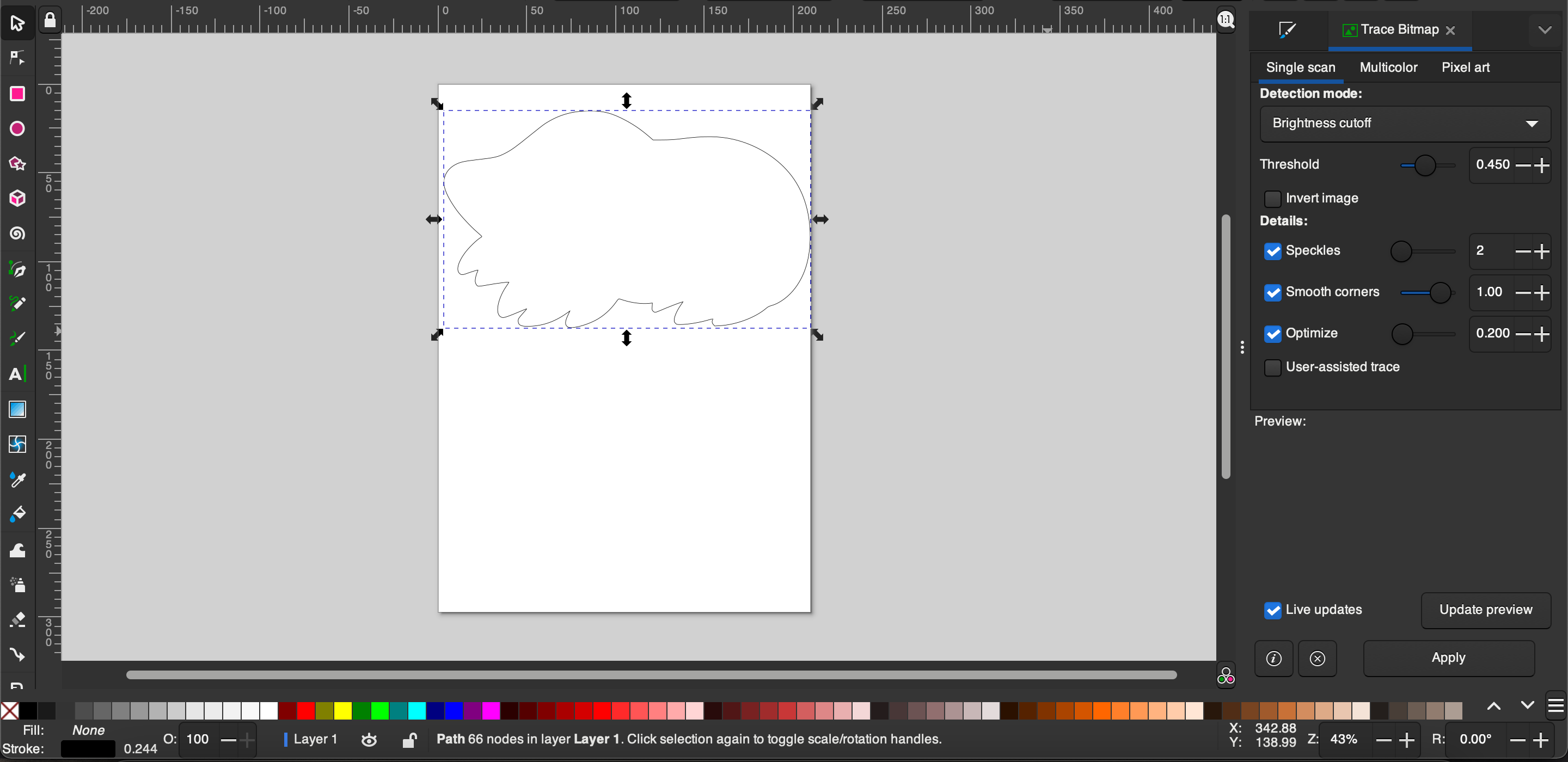Screen dimensions: 1568x762
Task: Pick the Ellipse/Circle tool
Action: pos(17,128)
